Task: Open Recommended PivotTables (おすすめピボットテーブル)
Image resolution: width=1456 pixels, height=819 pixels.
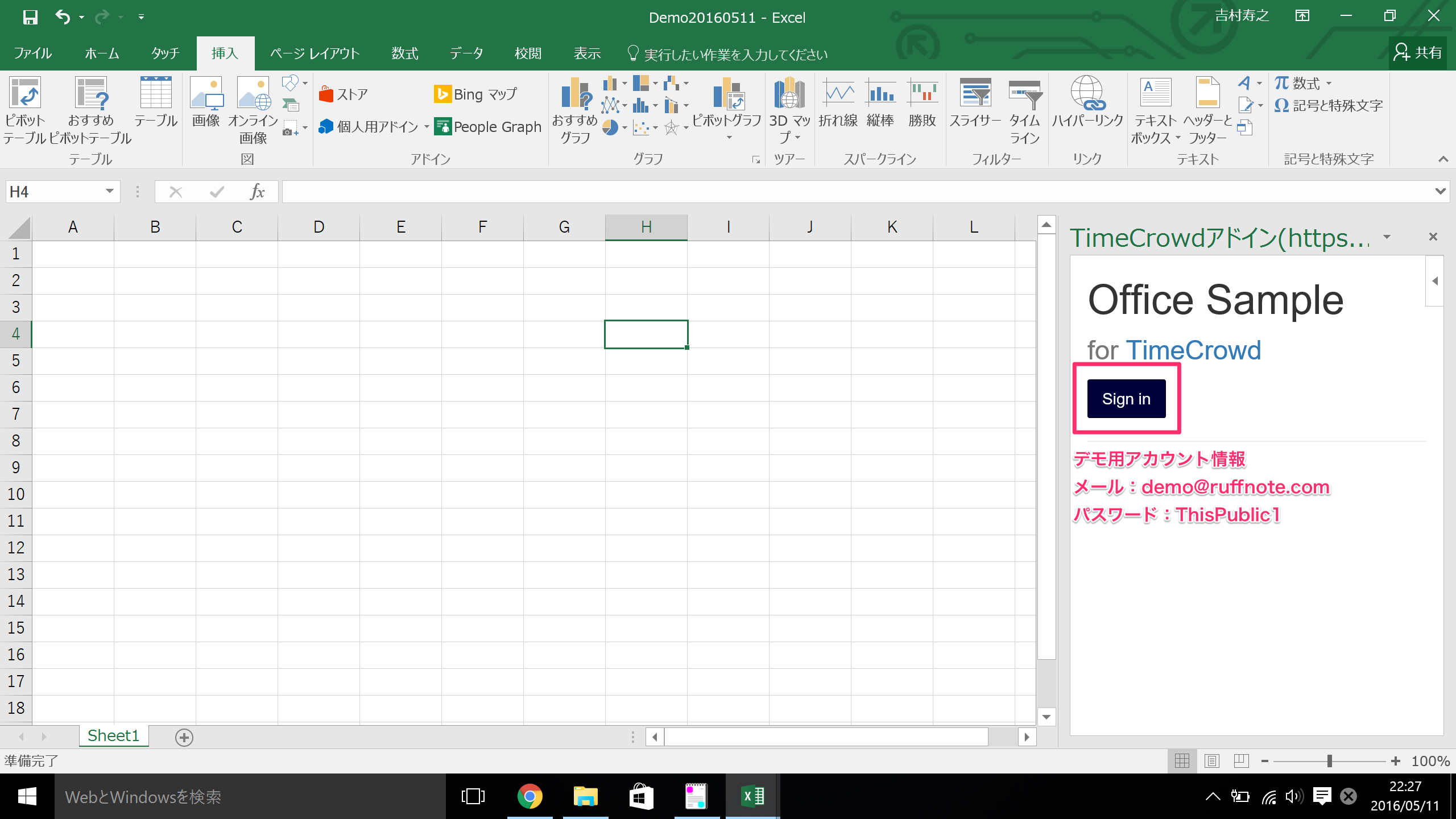Action: 90,111
